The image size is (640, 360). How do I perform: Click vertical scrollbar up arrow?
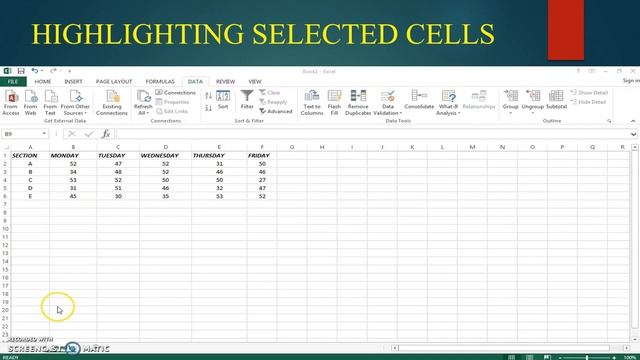(x=635, y=147)
